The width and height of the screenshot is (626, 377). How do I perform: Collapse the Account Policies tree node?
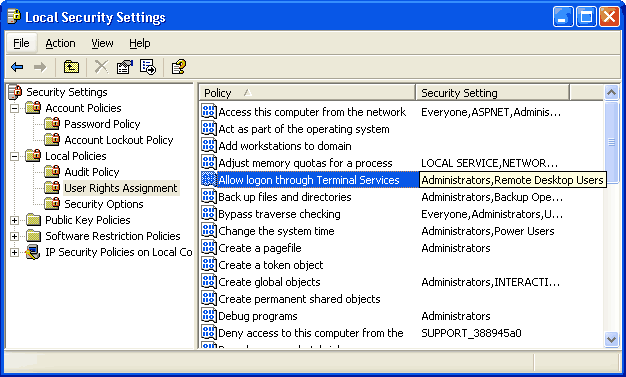(14, 108)
